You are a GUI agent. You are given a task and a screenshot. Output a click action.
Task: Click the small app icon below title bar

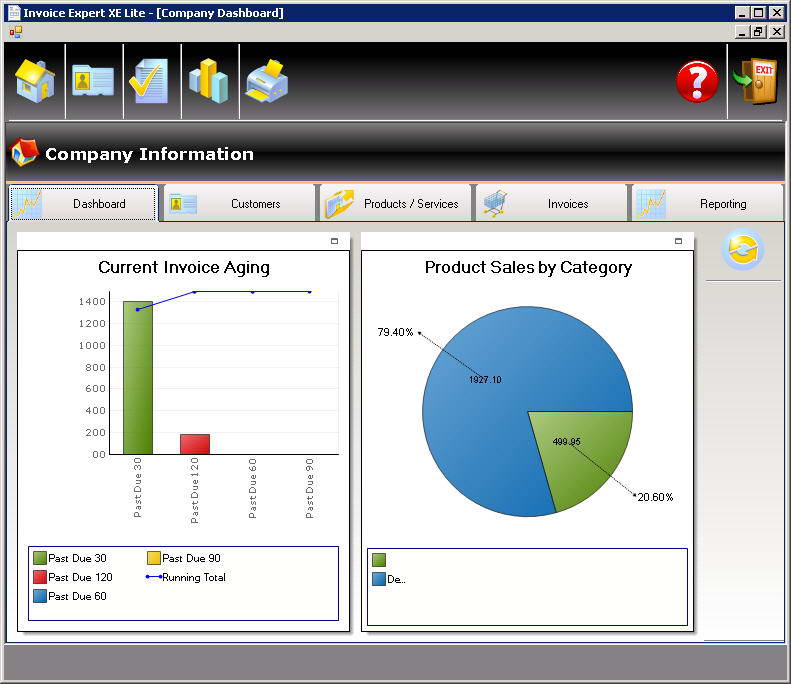pos(16,32)
